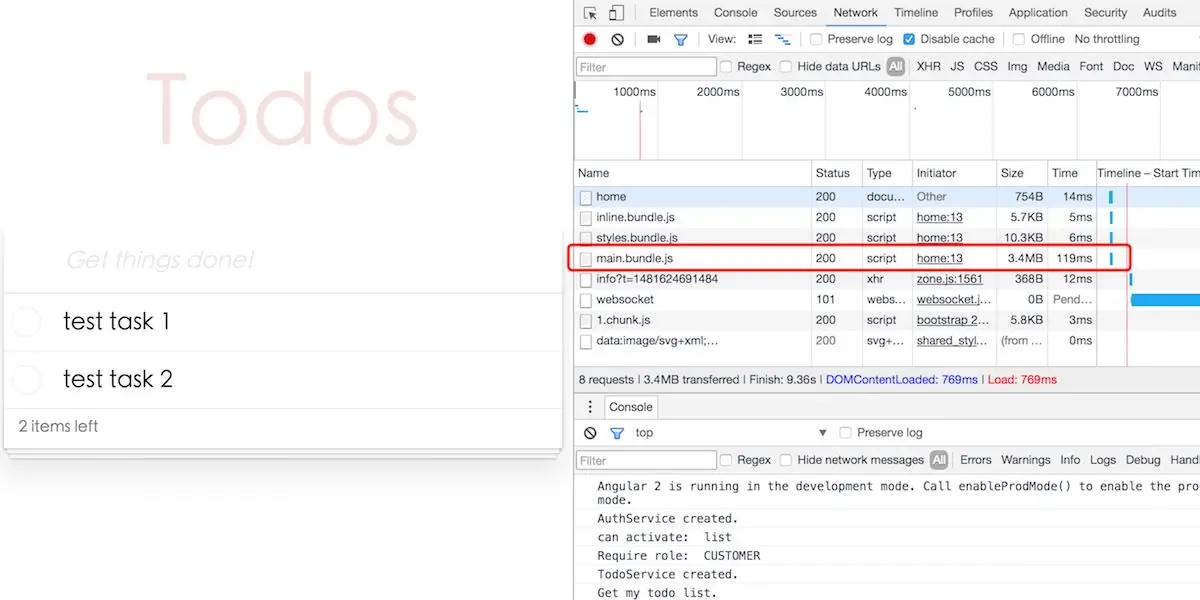Open the Security tab
Viewport: 1200px width, 600px height.
pos(1105,13)
